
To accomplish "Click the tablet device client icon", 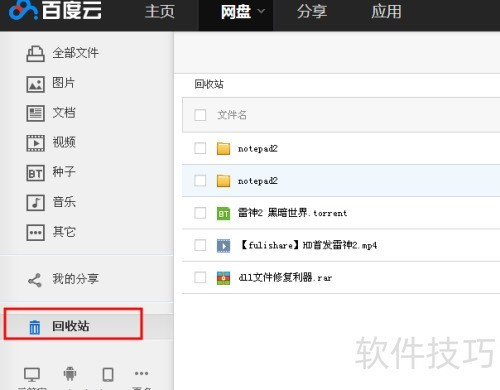I will 108,374.
